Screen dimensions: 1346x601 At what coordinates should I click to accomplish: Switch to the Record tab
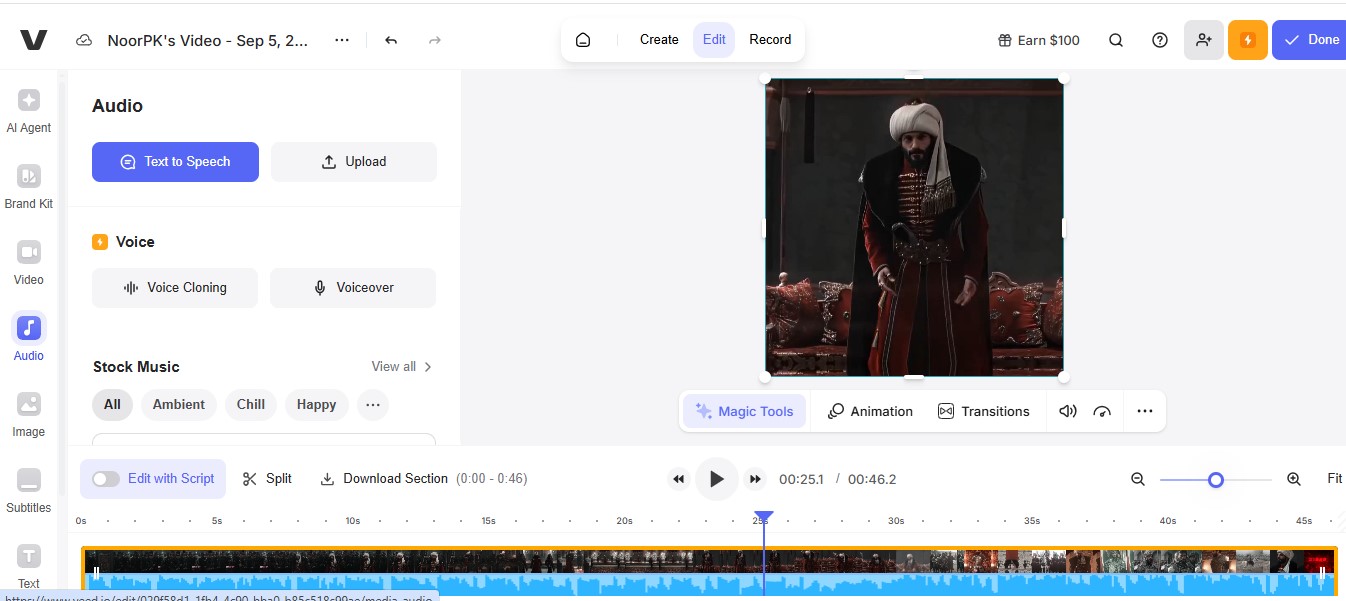click(x=770, y=39)
